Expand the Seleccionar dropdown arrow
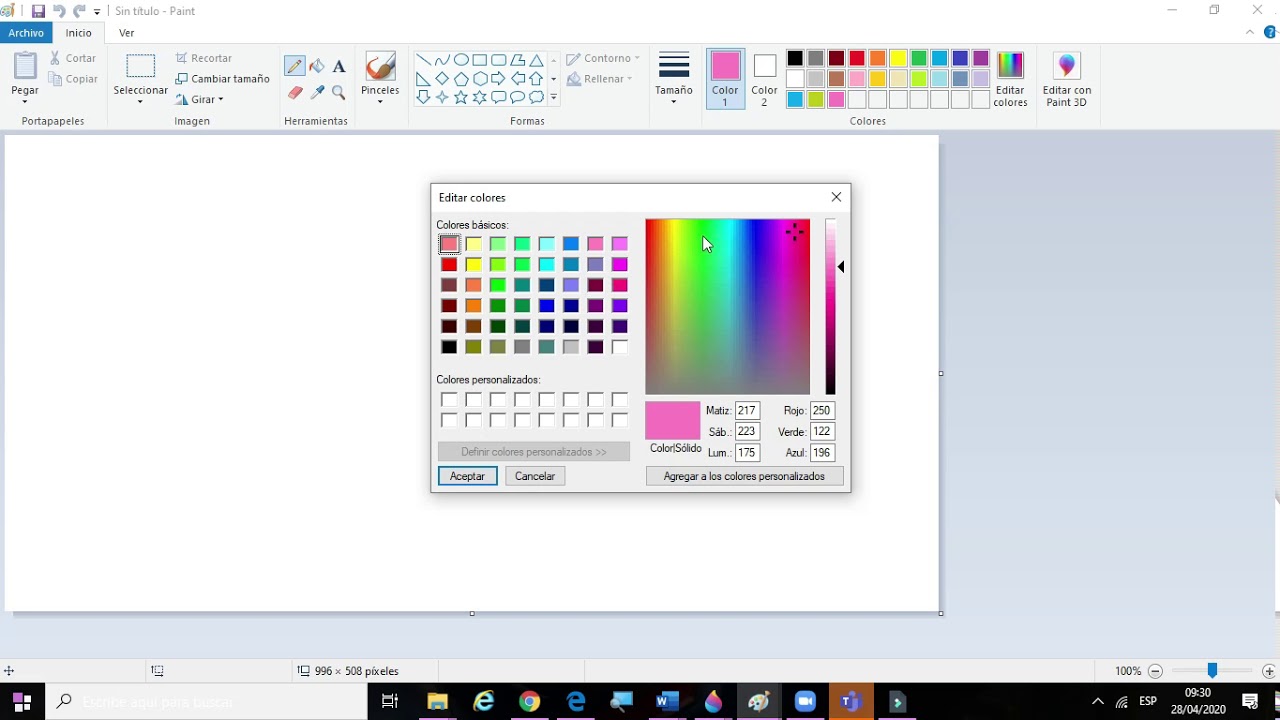The image size is (1280, 720). pyautogui.click(x=140, y=101)
